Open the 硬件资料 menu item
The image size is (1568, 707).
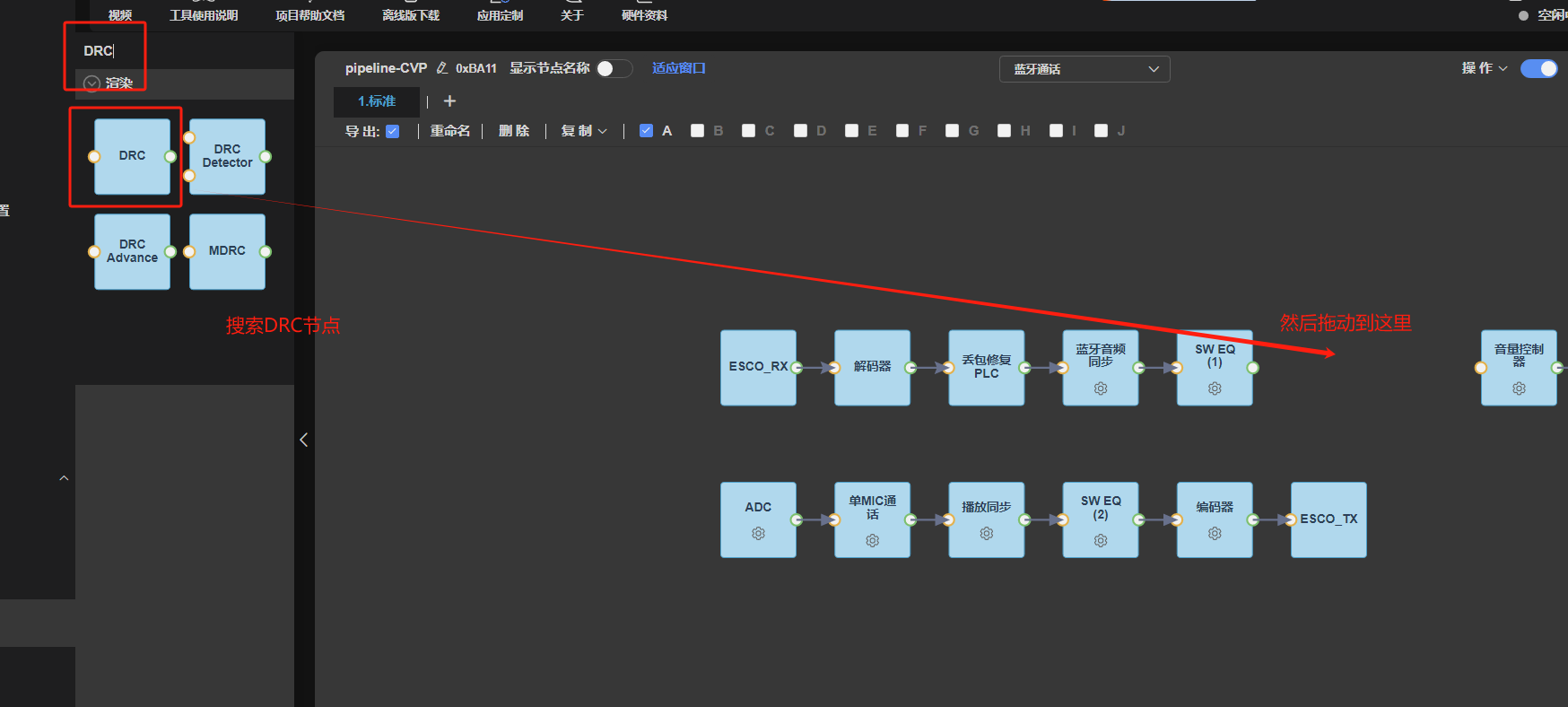[644, 15]
